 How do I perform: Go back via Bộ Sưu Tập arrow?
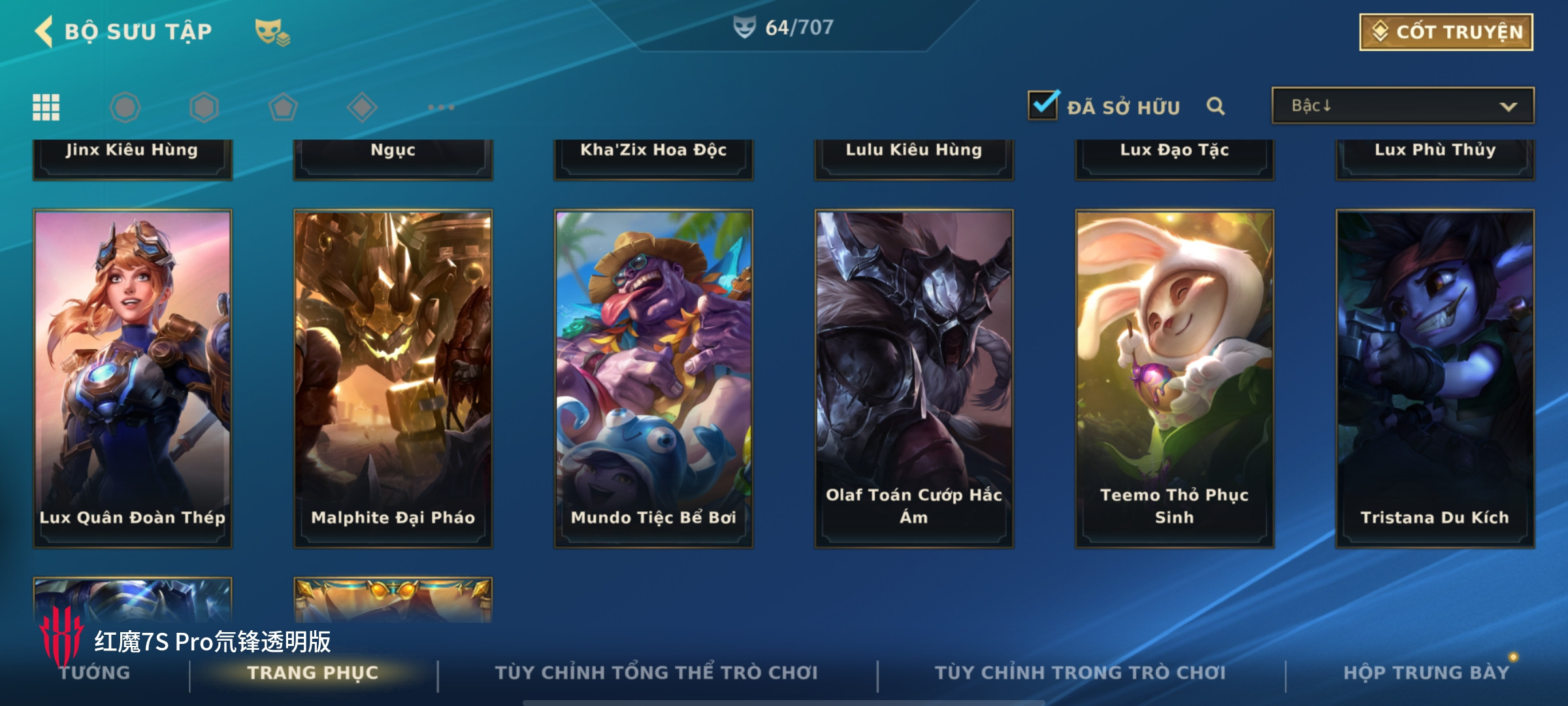tap(44, 31)
